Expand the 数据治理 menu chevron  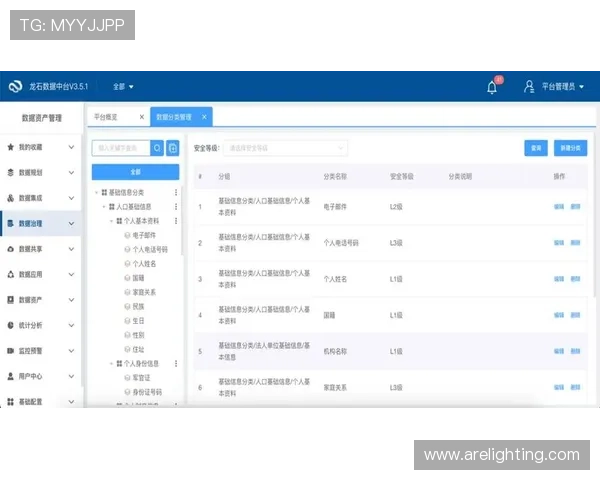(71, 224)
